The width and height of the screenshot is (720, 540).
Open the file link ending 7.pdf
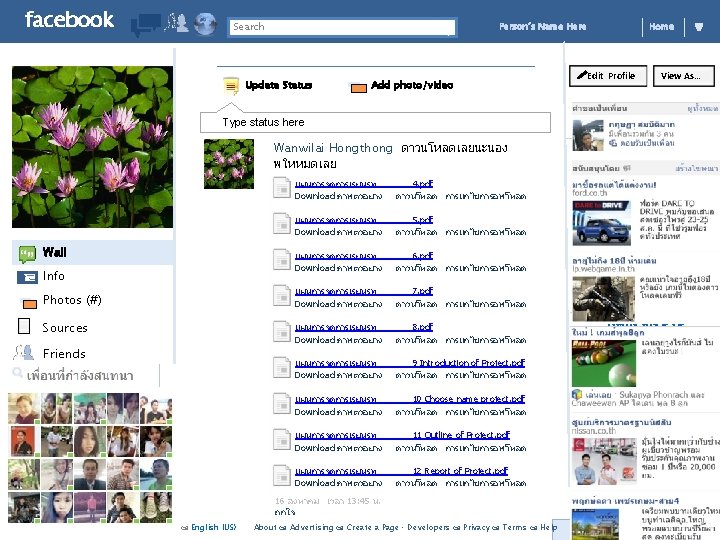pos(364,291)
